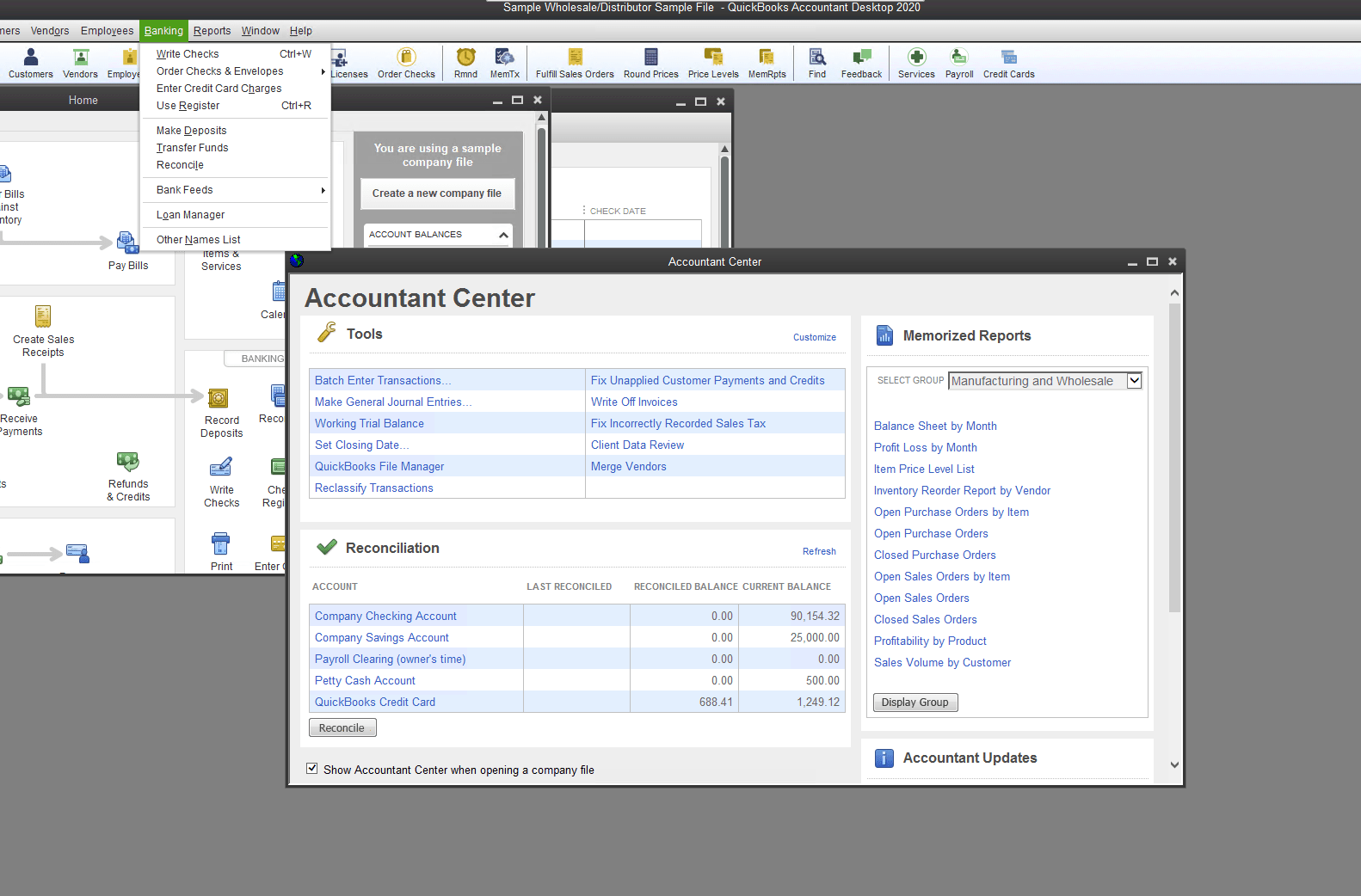This screenshot has width=1361, height=896.
Task: Open the Services toolbar icon
Action: tap(916, 64)
